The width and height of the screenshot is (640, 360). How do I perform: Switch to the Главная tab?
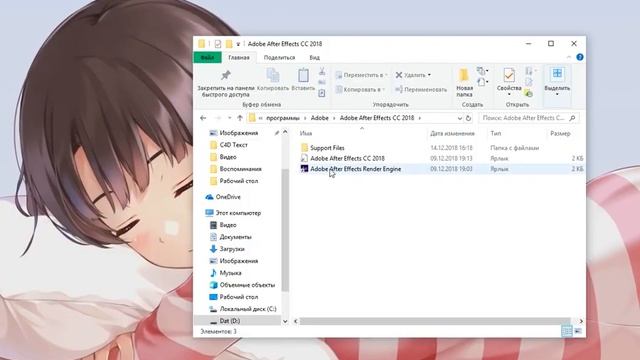pos(239,58)
